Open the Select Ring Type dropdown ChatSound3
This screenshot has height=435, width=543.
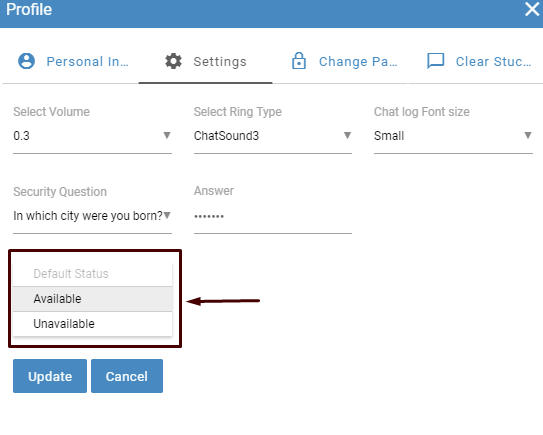(x=273, y=136)
